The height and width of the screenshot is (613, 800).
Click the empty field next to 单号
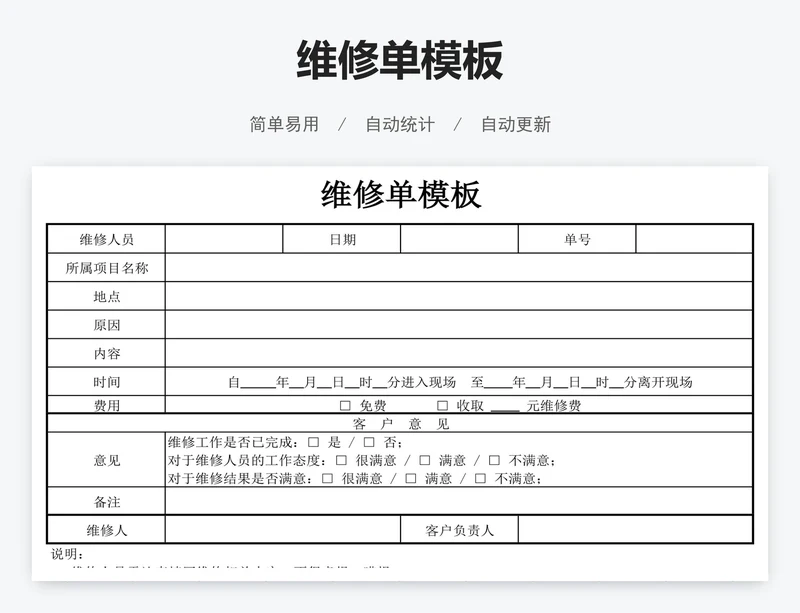coord(694,239)
